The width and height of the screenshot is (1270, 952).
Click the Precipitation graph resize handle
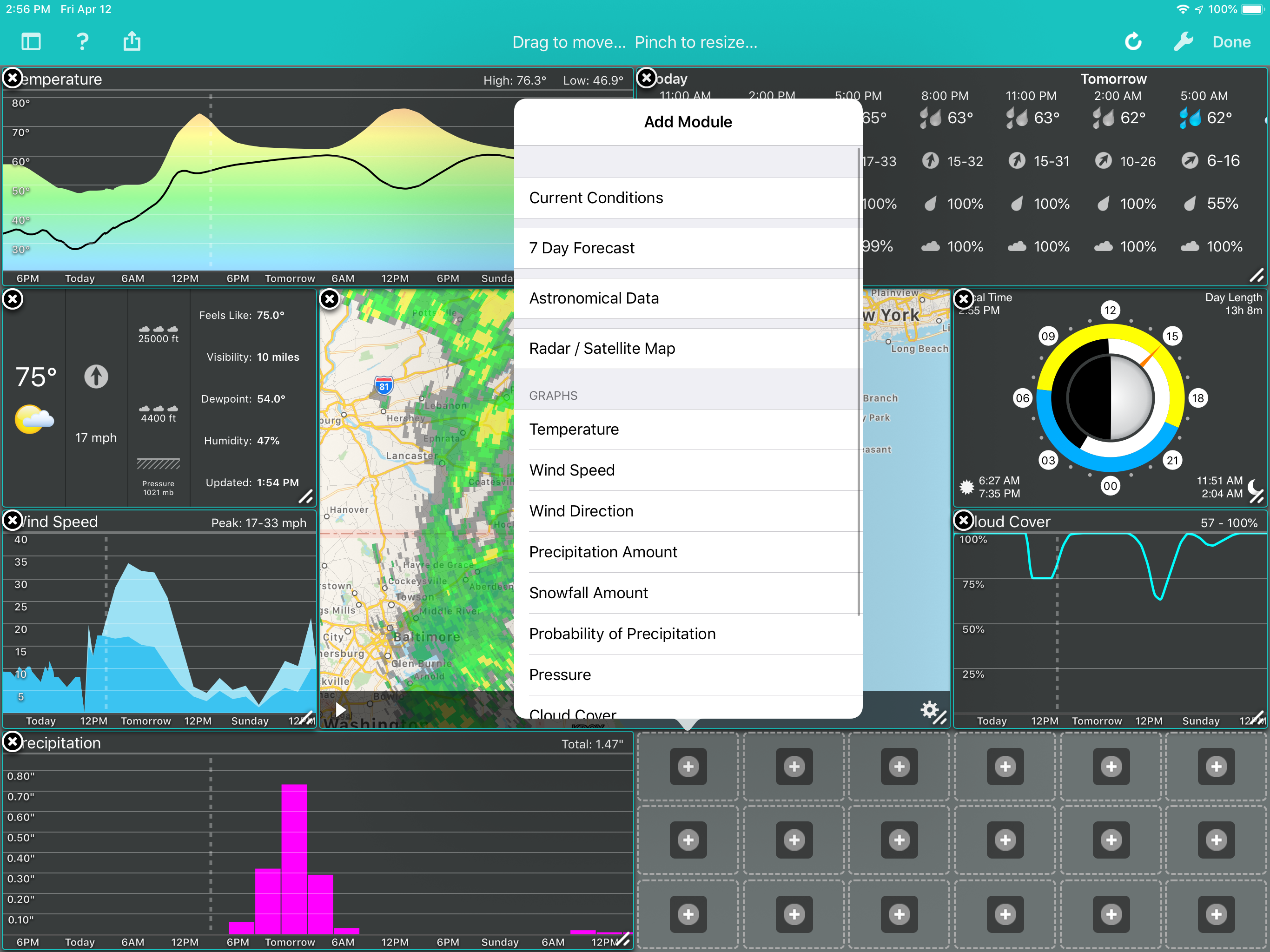[x=623, y=939]
